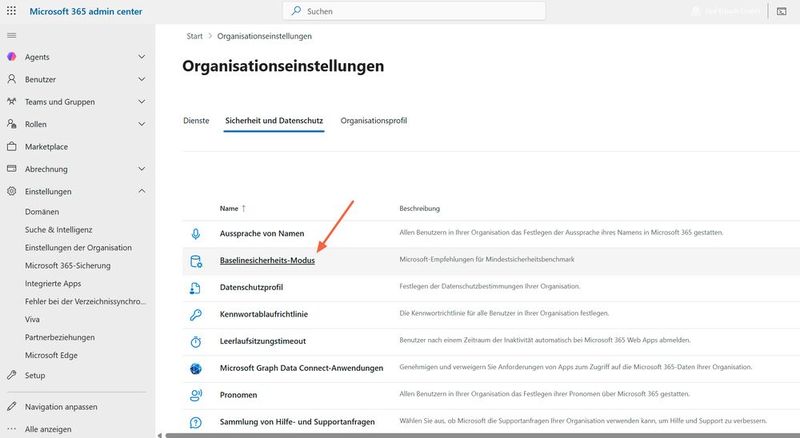This screenshot has height=438, width=800.
Task: Click the Einstellungen gear icon
Action: click(x=11, y=191)
